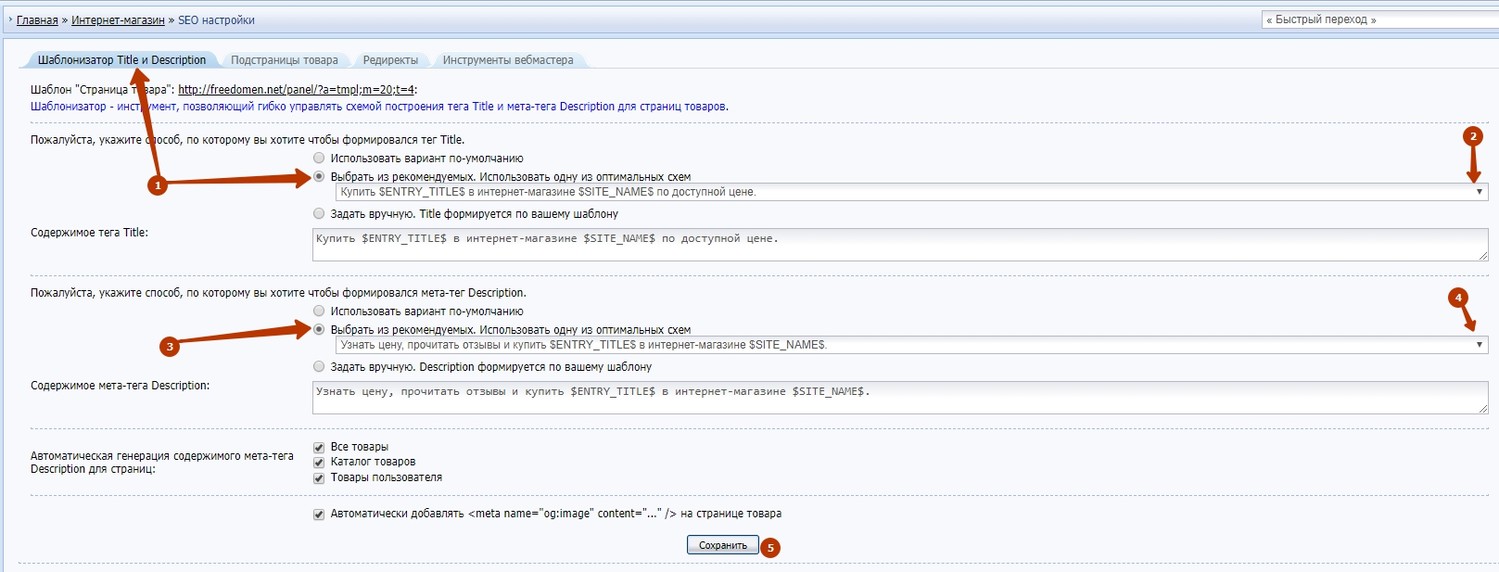Select default variant radio for Description
This screenshot has width=1499, height=572.
coord(319,311)
